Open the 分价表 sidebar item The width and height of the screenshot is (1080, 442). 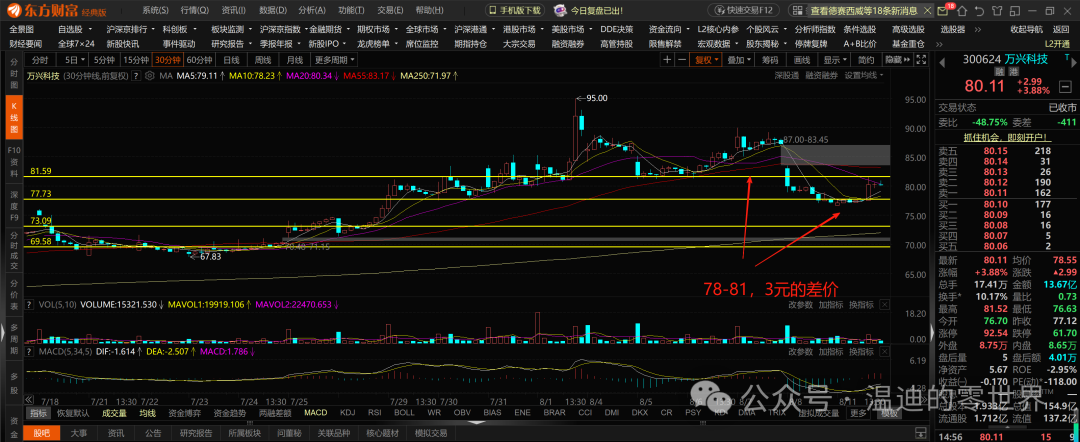pyautogui.click(x=12, y=297)
